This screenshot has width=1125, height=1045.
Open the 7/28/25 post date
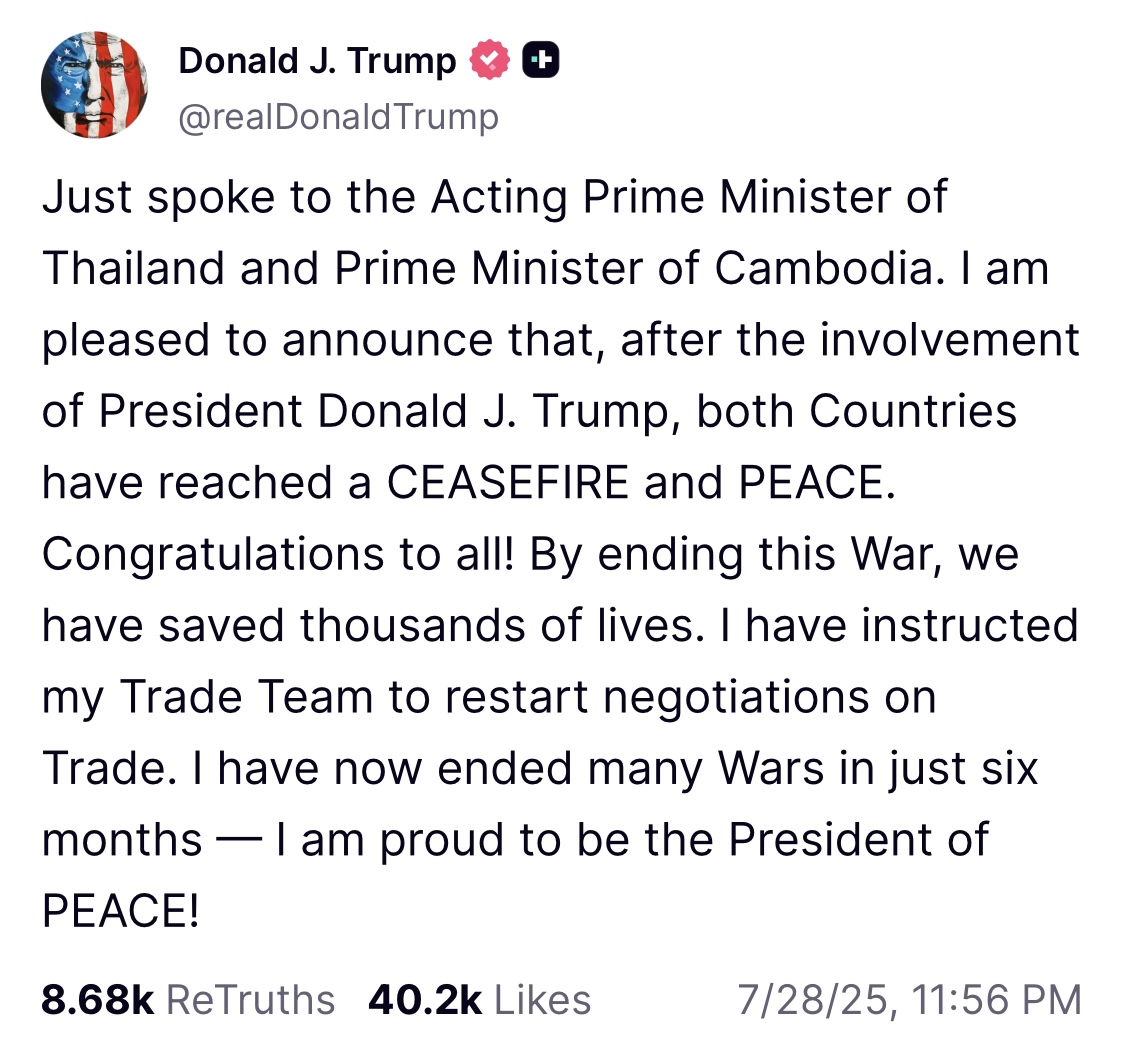[811, 1000]
